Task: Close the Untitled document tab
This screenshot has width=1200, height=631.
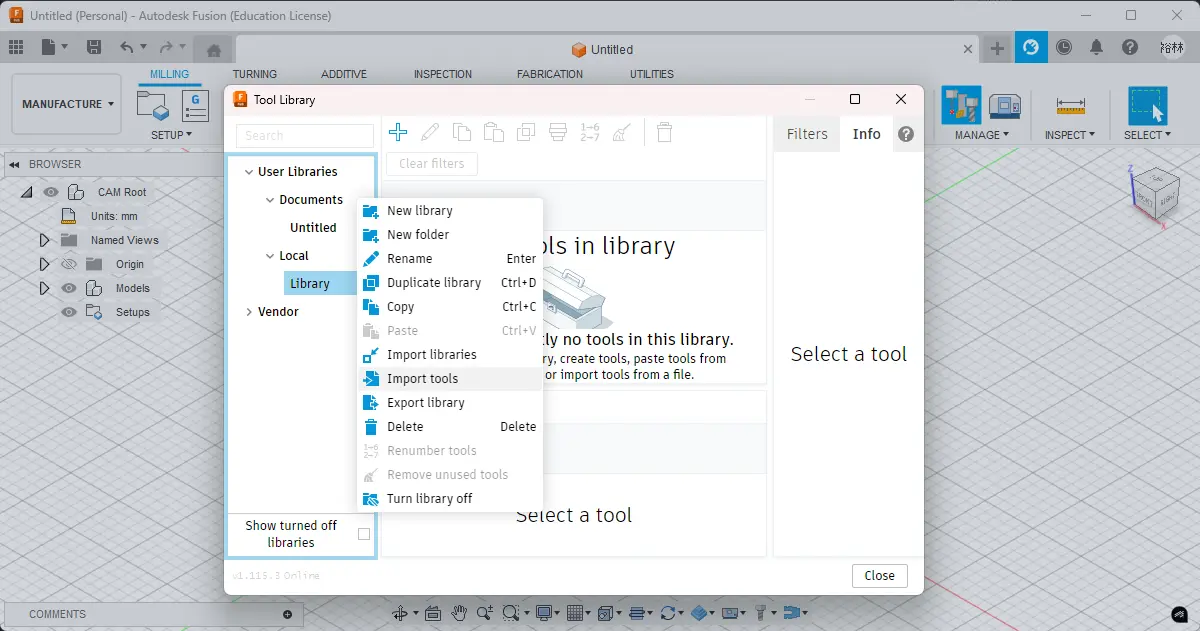Action: (967, 49)
